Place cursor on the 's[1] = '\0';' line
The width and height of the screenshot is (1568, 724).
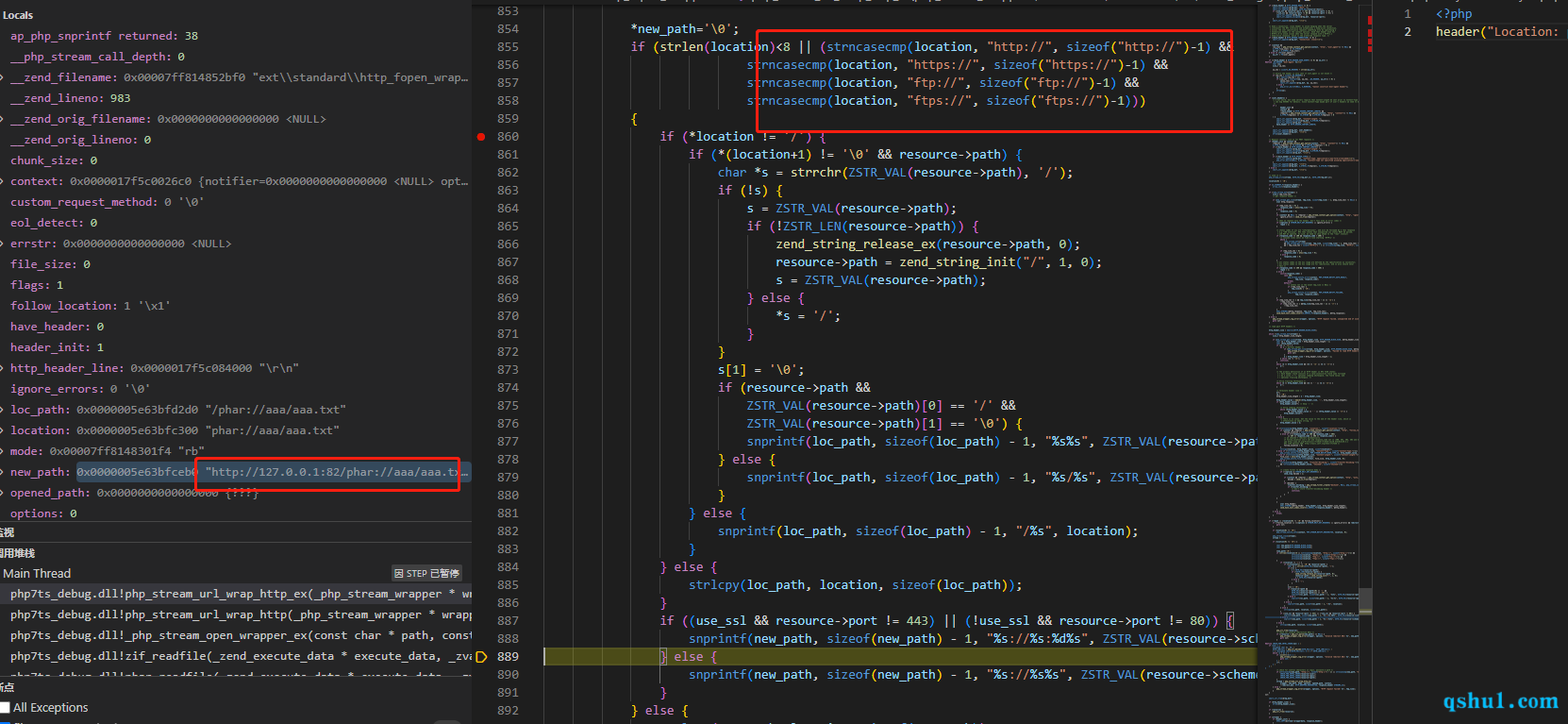[x=760, y=370]
